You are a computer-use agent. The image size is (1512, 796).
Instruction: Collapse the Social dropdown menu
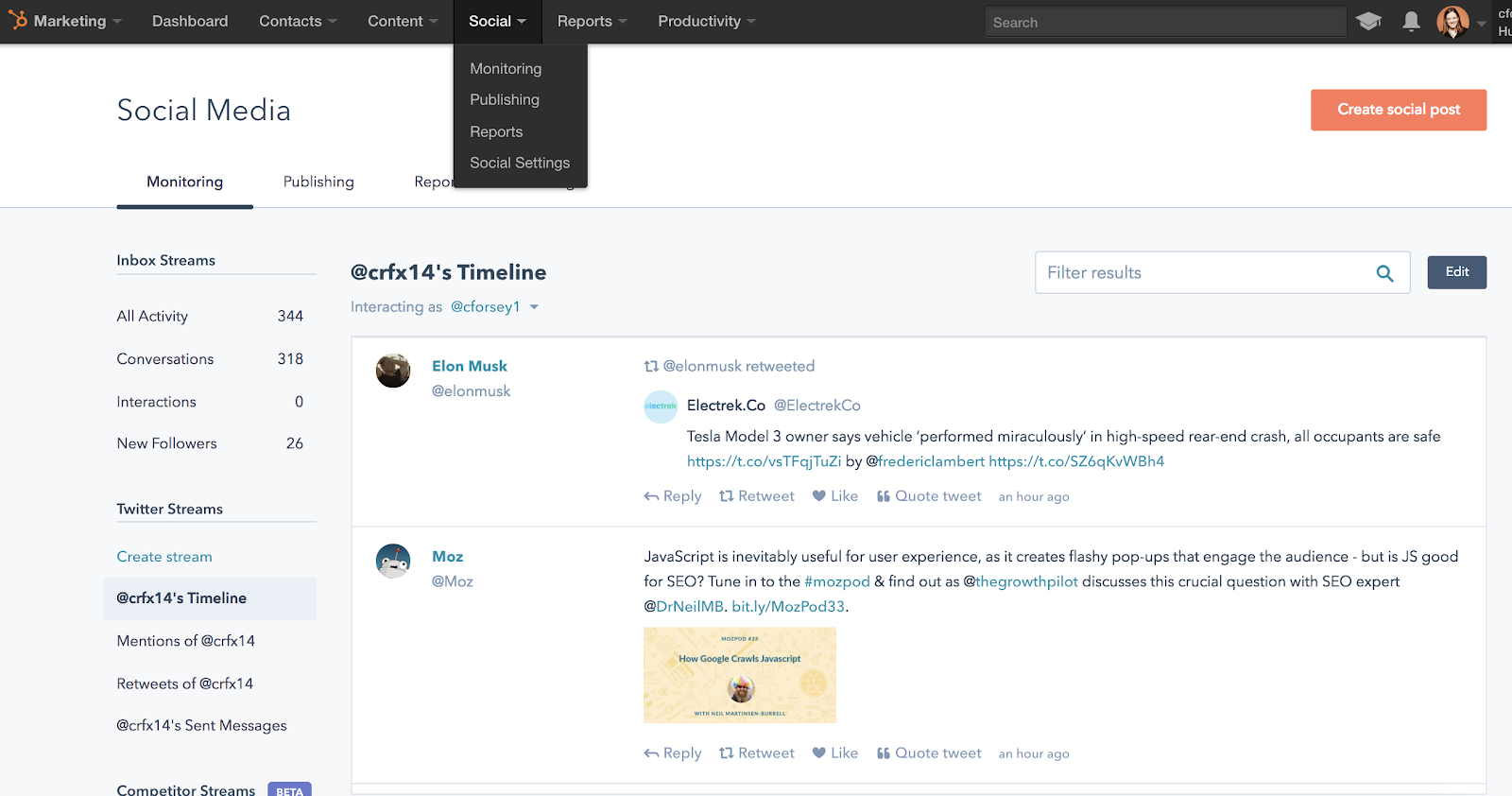tap(497, 21)
